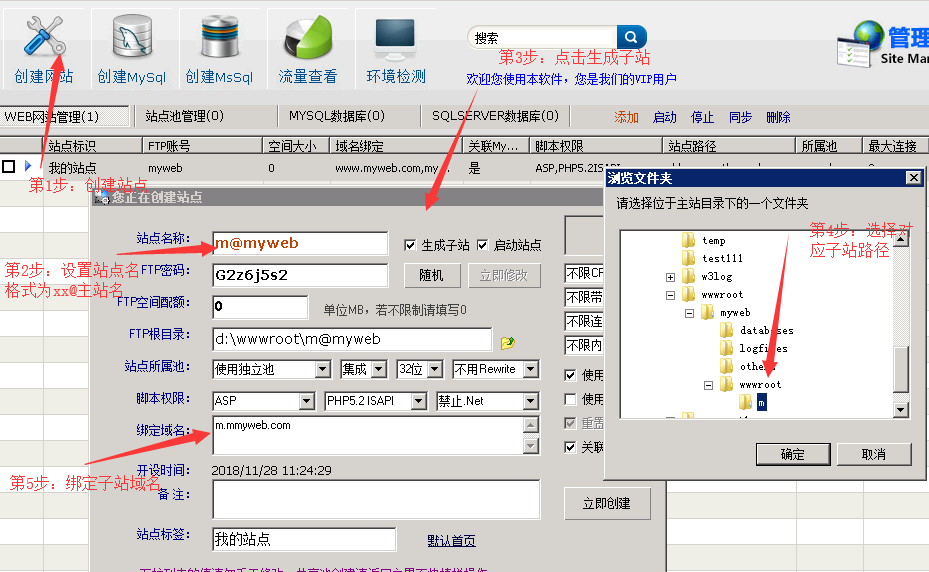Open the 创建MySql database tool
Screen dimensions: 929x572
pyautogui.click(x=132, y=48)
